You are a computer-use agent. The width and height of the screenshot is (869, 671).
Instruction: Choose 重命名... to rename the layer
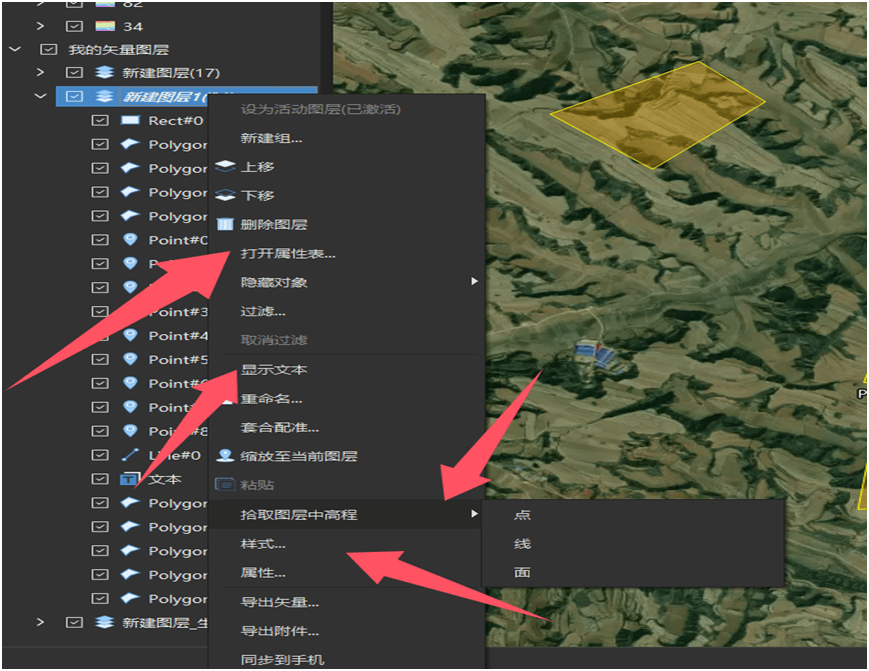(271, 398)
